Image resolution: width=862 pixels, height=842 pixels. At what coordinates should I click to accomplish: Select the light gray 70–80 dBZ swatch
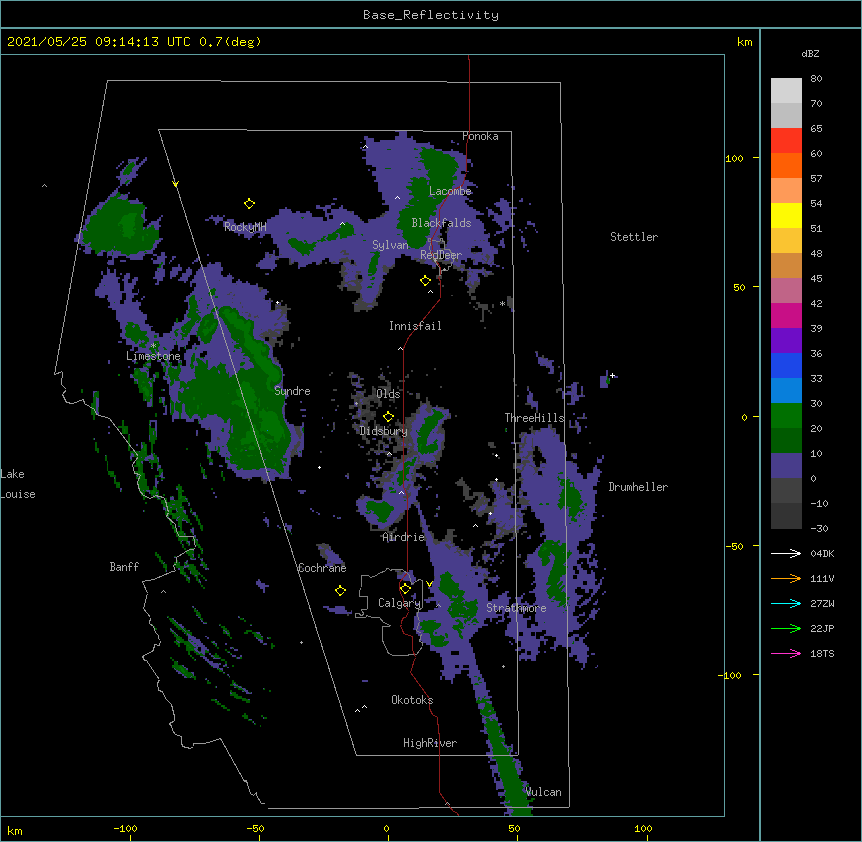pyautogui.click(x=786, y=91)
